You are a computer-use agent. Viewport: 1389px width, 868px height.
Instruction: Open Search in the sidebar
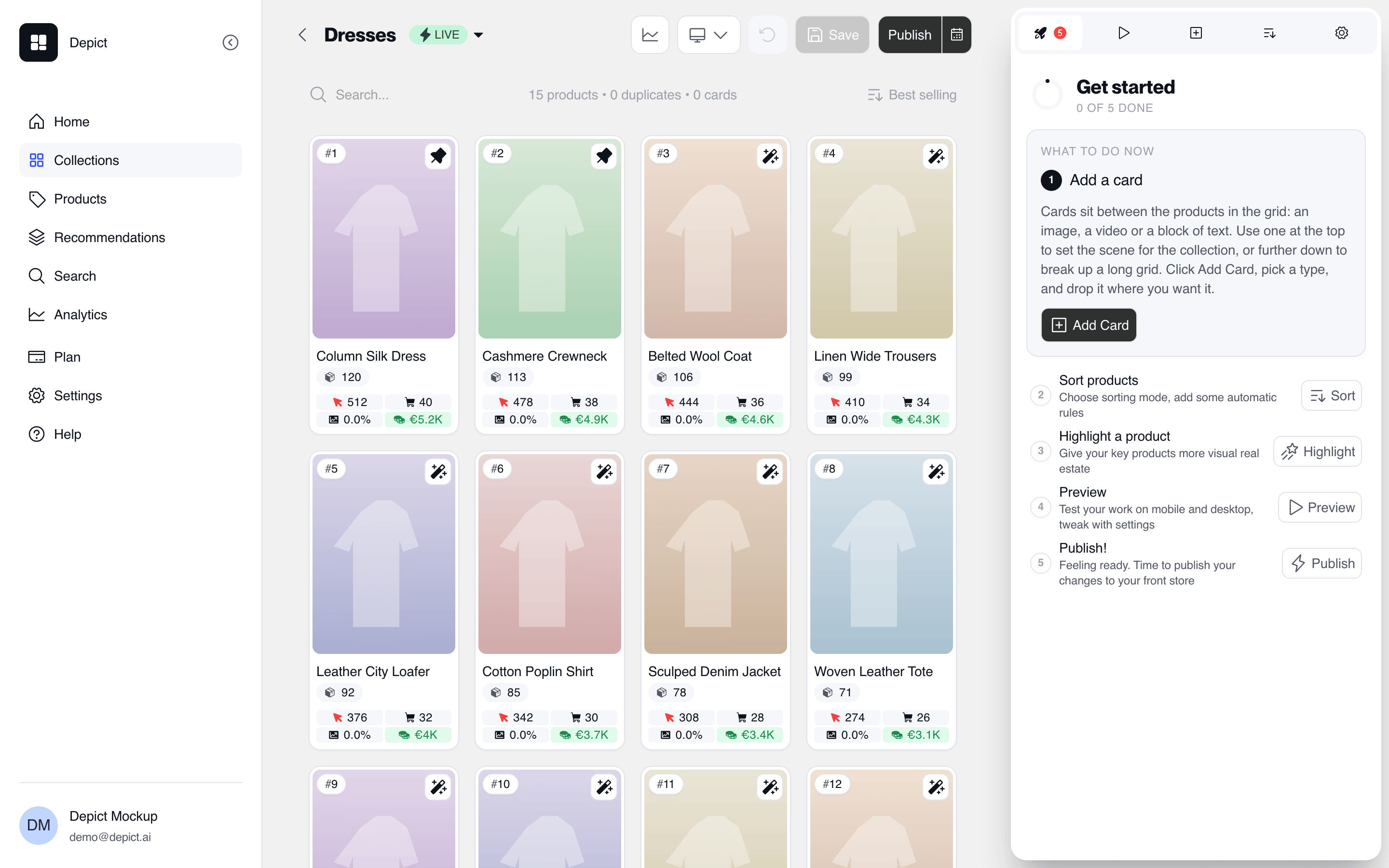point(130,276)
